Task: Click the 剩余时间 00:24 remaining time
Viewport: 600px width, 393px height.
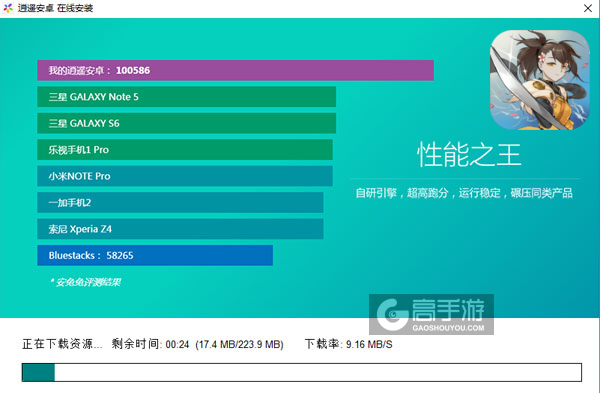Action: click(x=150, y=344)
